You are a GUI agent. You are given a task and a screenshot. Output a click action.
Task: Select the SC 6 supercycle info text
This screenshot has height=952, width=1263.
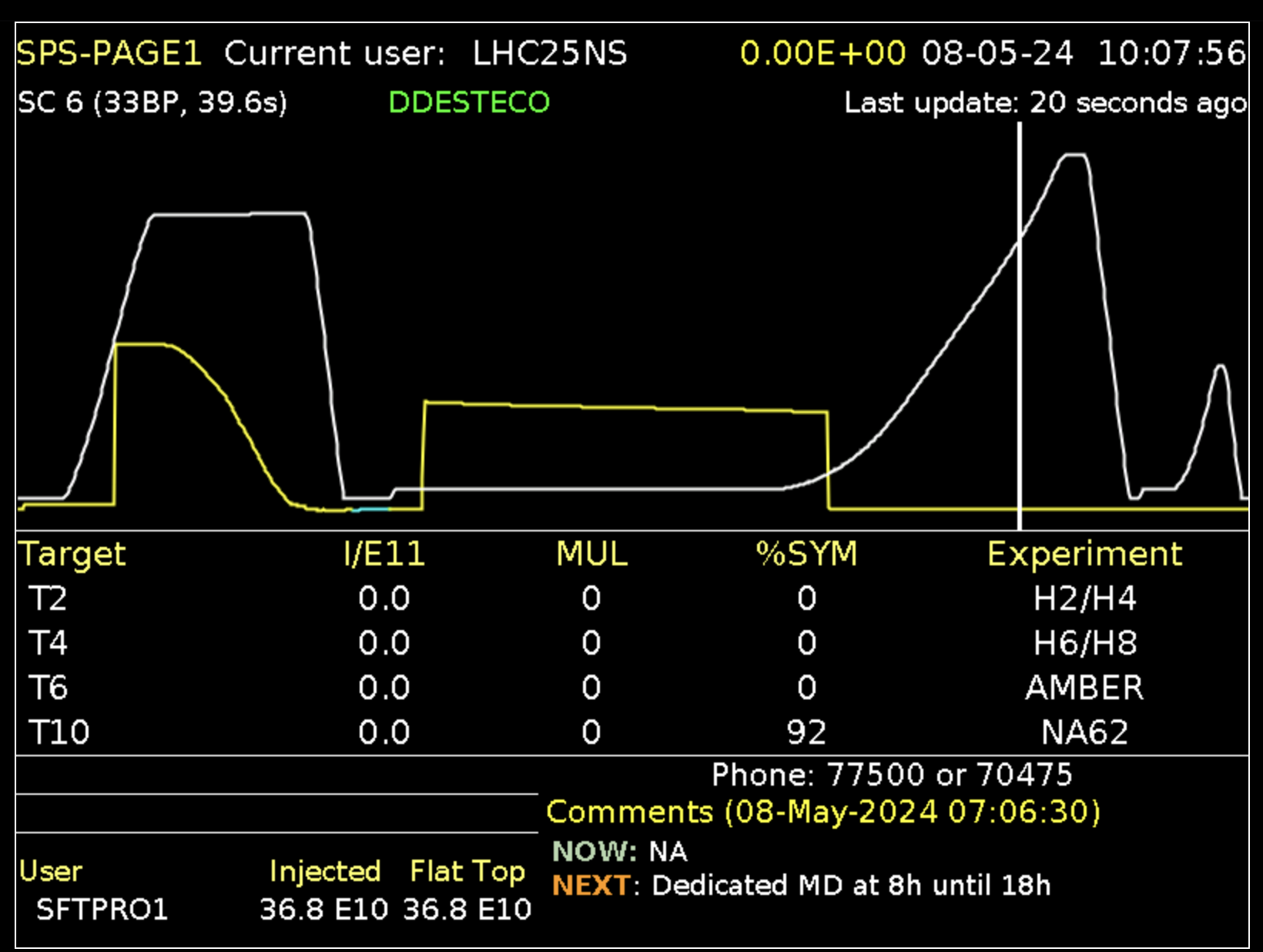[x=152, y=102]
